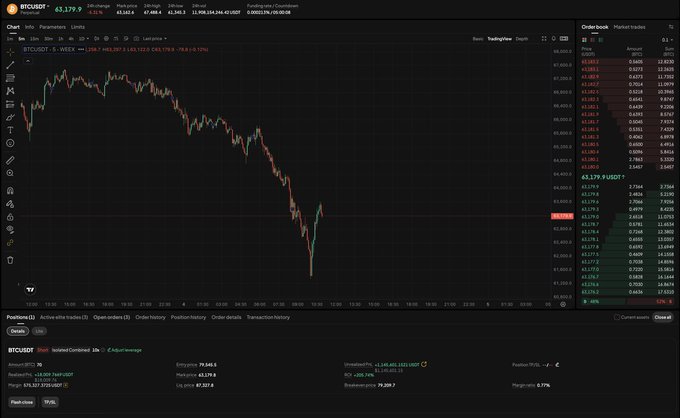Screen dimensions: 680x418
Task: Select the crosshair cursor tool
Action: pos(10,52)
